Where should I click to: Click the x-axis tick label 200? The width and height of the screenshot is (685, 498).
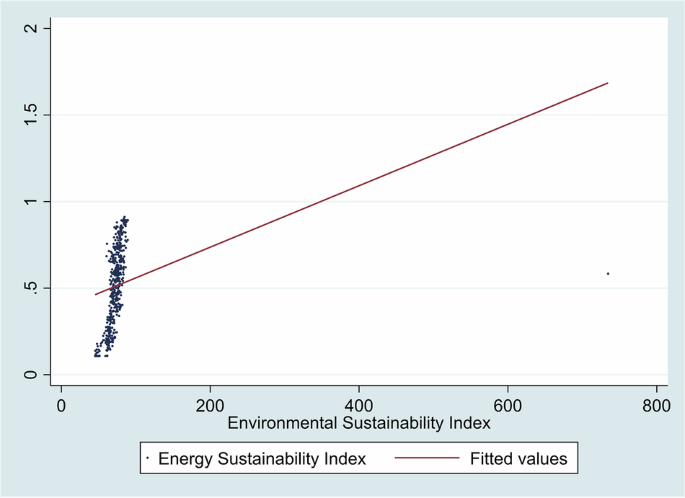(210, 404)
